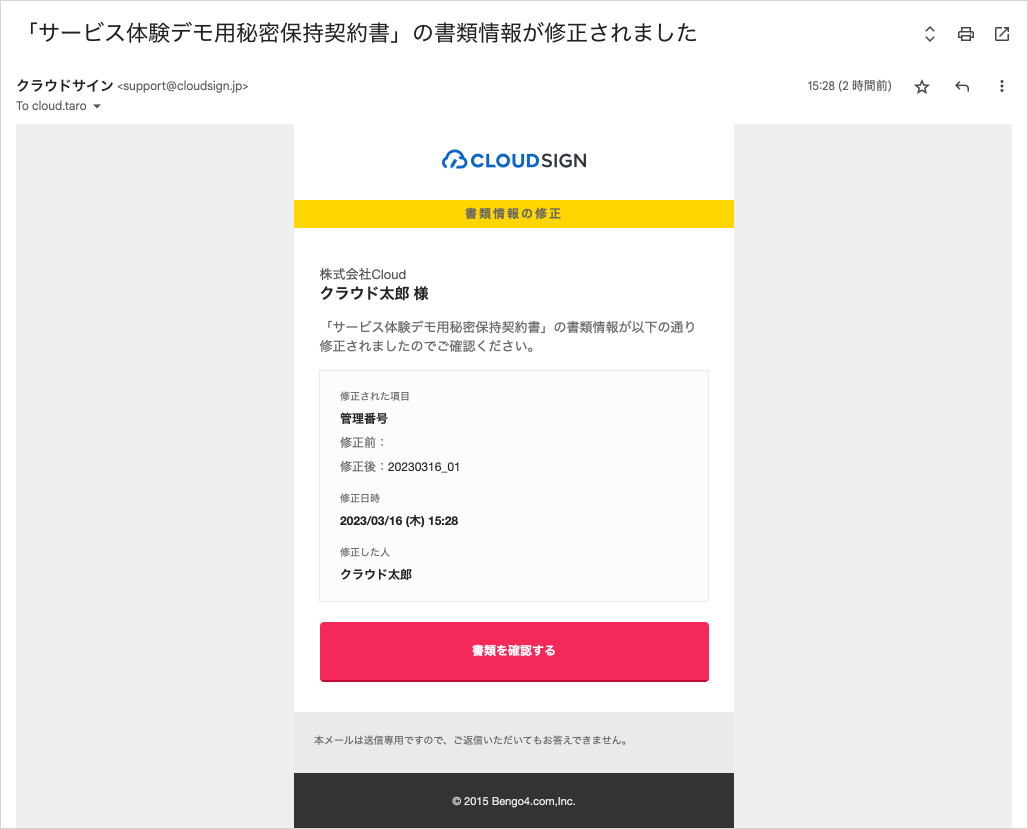Click the red 書類を確認する button

[514, 651]
